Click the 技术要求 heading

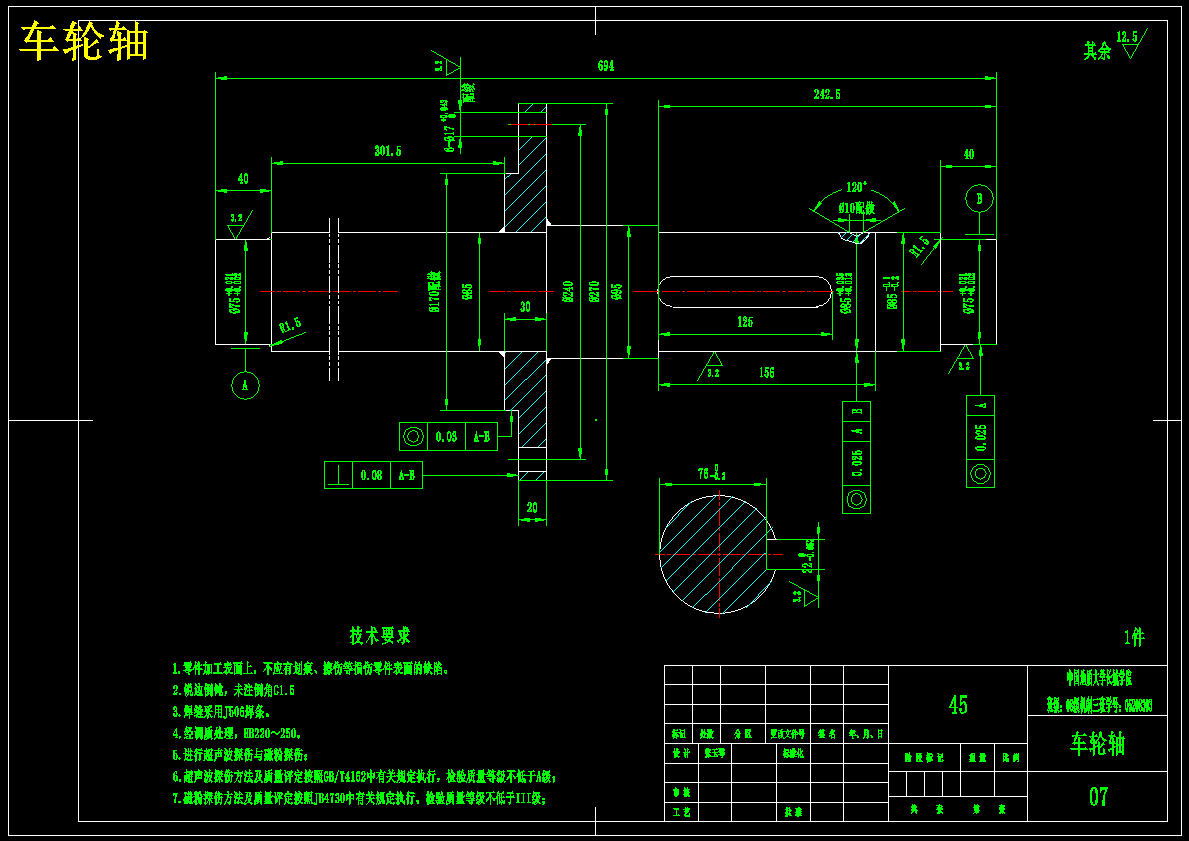[380, 635]
